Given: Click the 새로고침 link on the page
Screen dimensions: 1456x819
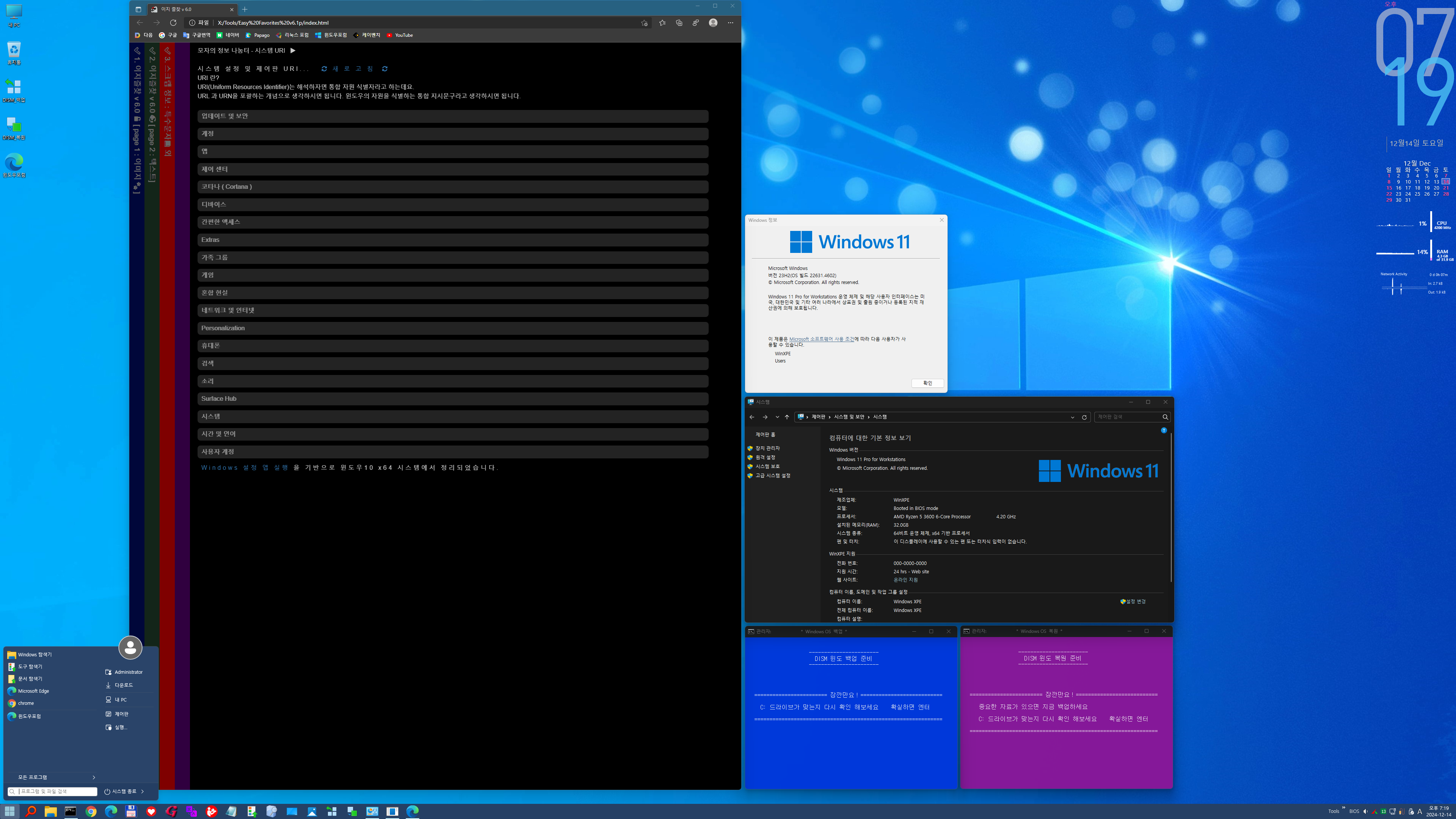Looking at the screenshot, I should pyautogui.click(x=354, y=69).
